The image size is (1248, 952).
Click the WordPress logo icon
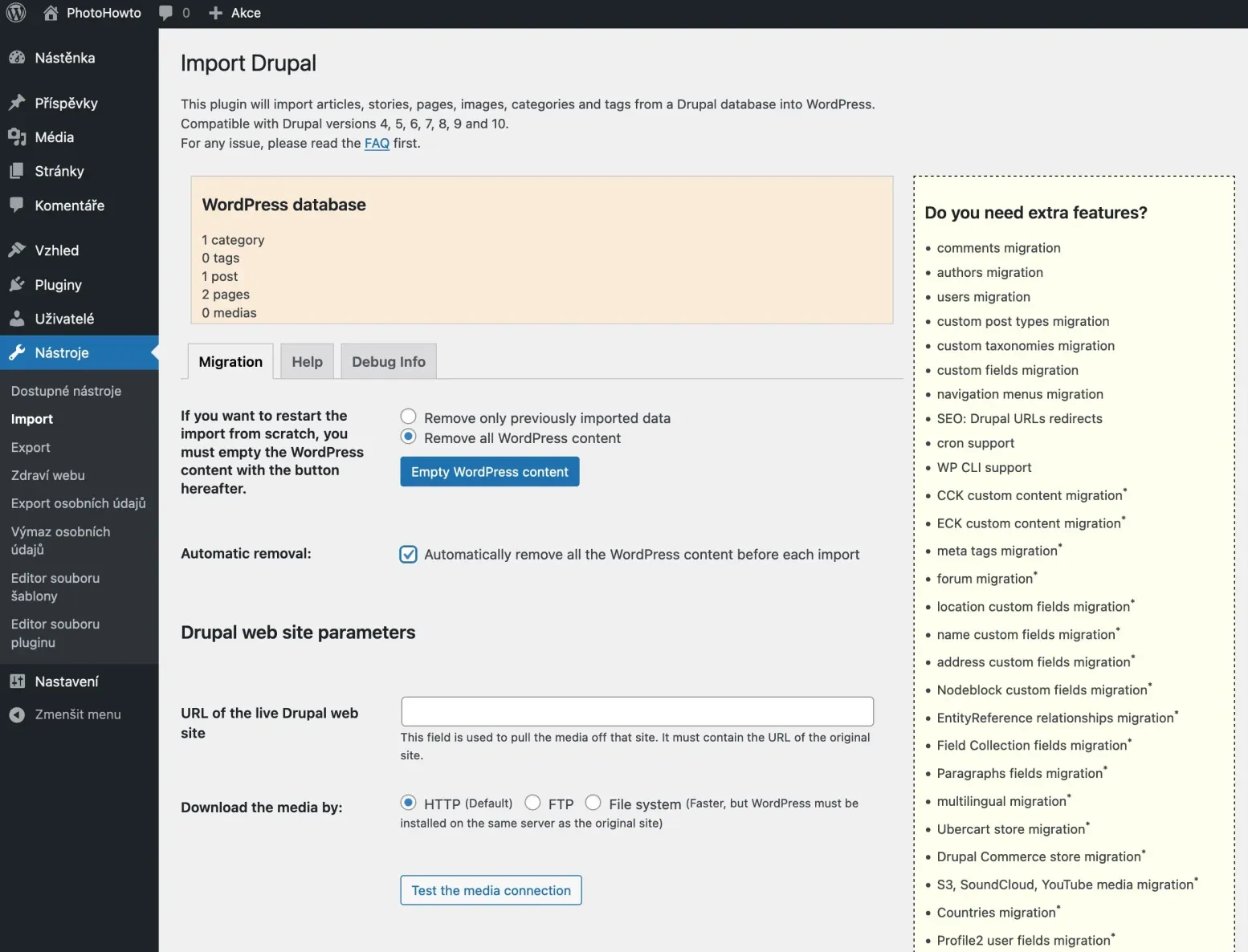pos(16,13)
